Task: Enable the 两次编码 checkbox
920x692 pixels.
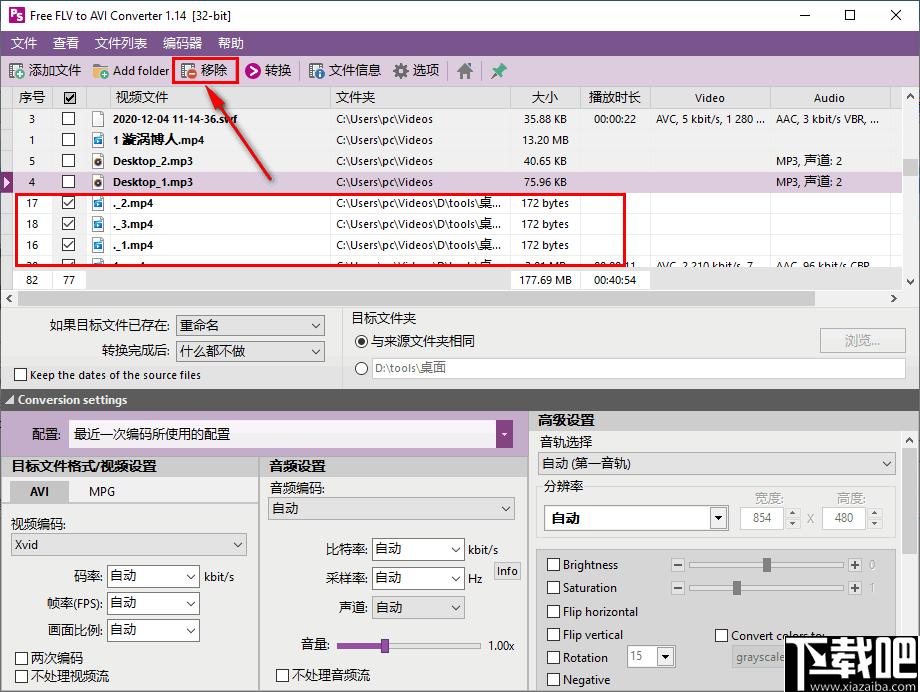Action: pyautogui.click(x=22, y=658)
